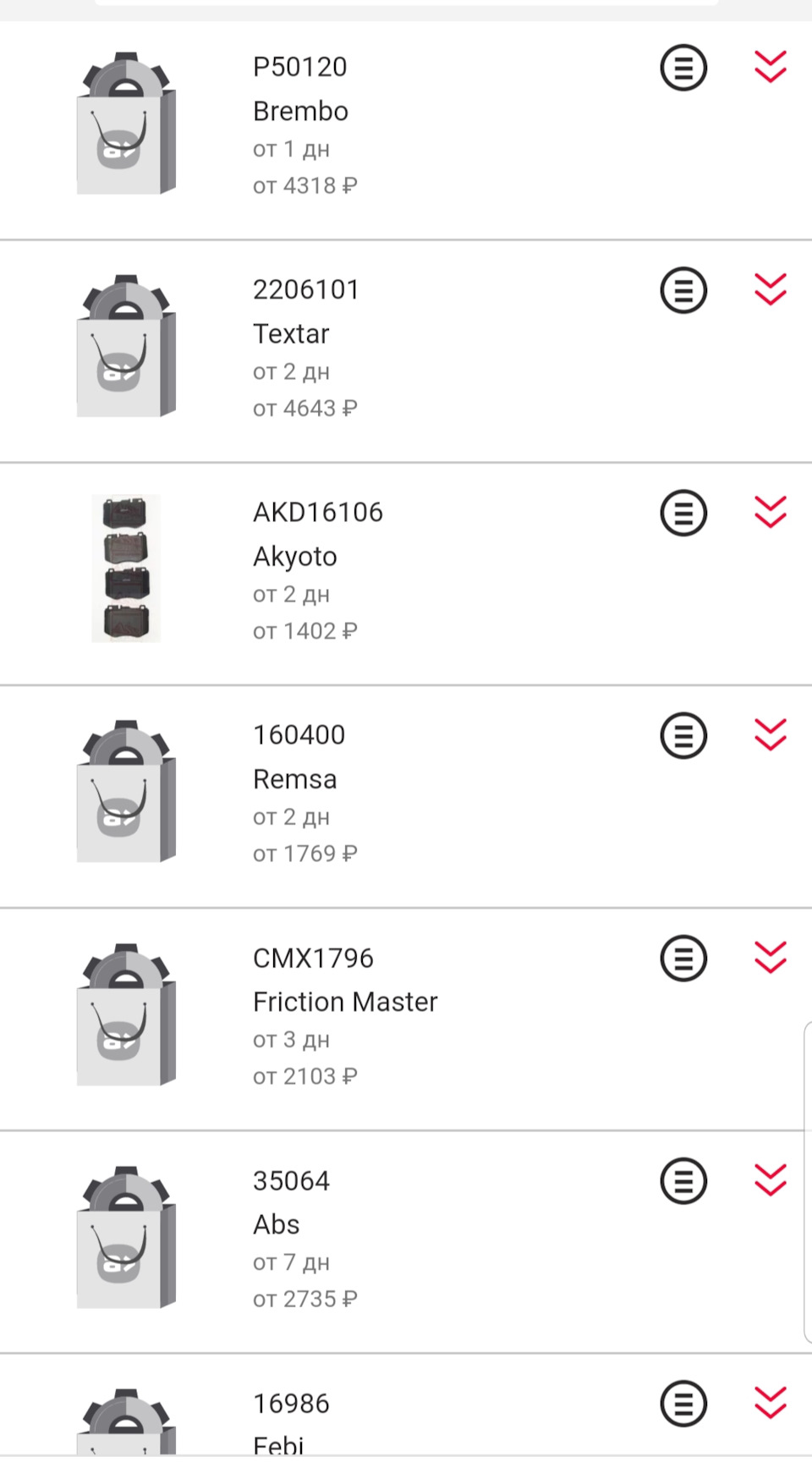
Task: Open details list icon for Febi 16986
Action: tap(683, 1403)
